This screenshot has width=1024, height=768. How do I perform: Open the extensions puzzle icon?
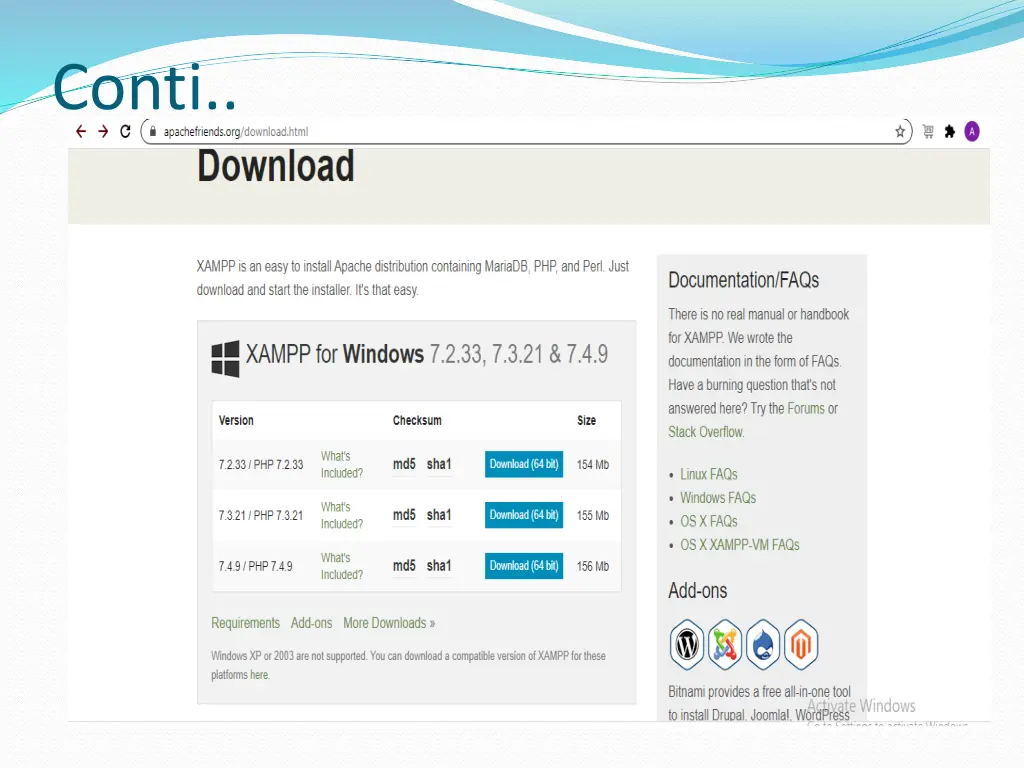950,132
